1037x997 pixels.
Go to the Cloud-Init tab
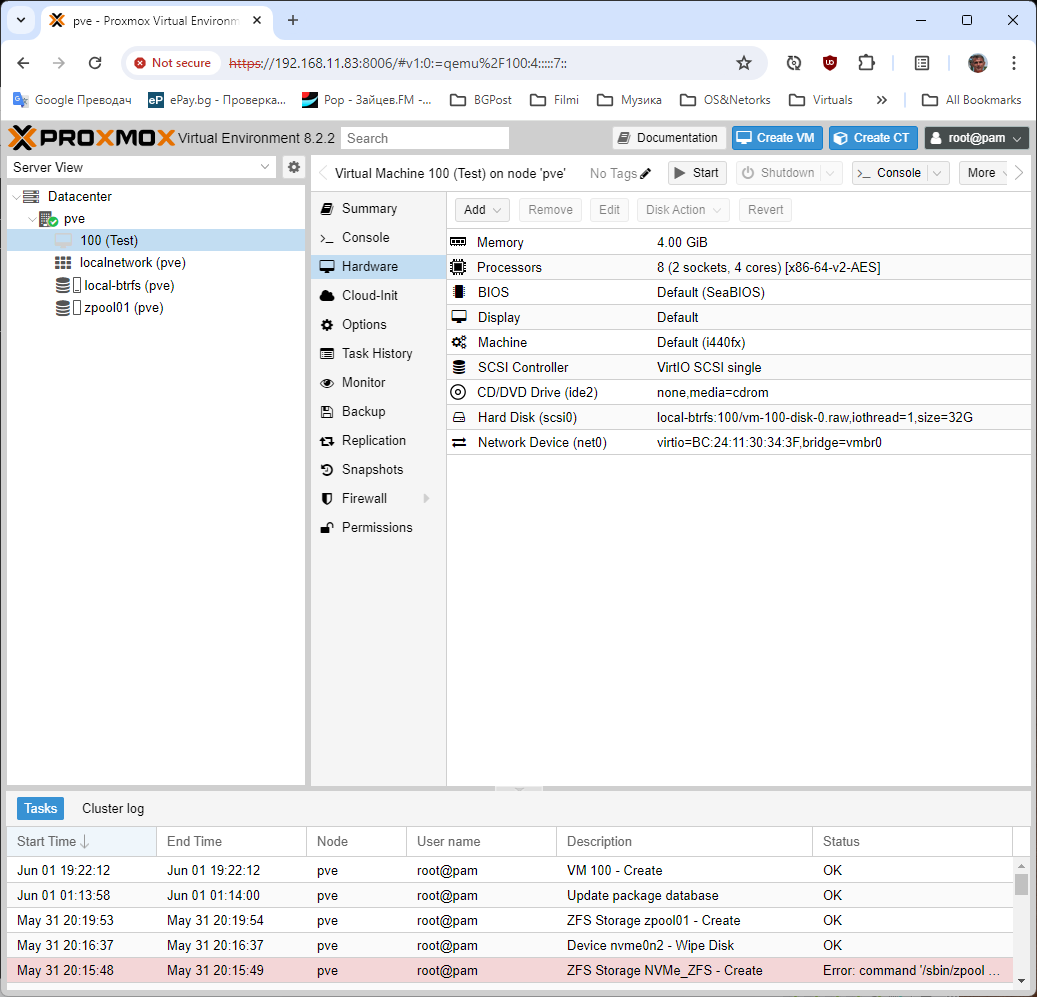pos(378,296)
